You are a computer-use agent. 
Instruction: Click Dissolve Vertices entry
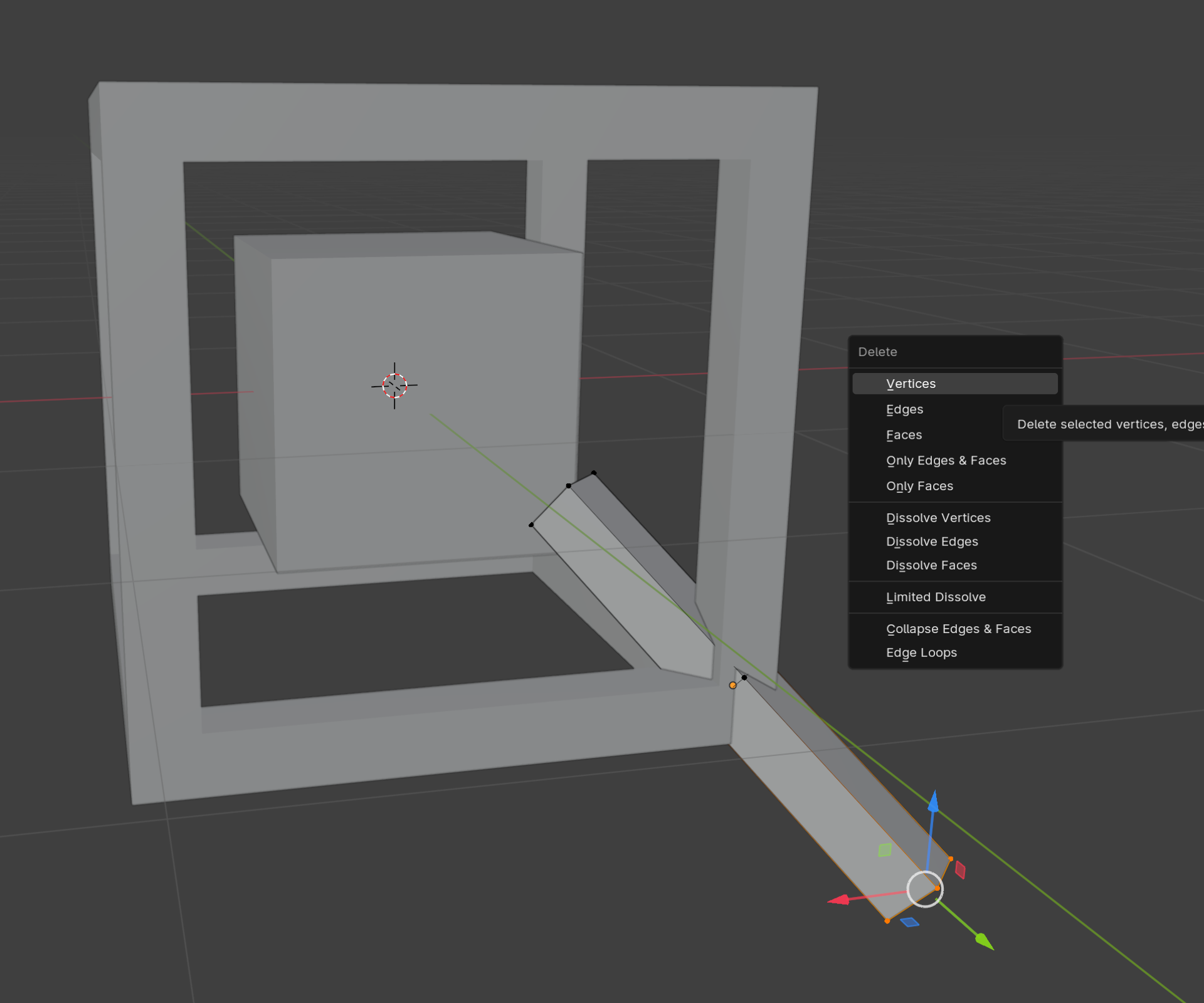coord(938,518)
